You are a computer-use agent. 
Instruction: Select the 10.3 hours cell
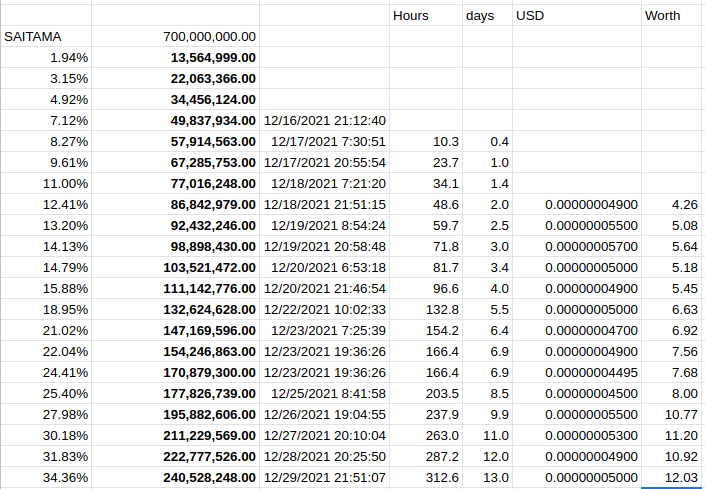tap(426, 142)
